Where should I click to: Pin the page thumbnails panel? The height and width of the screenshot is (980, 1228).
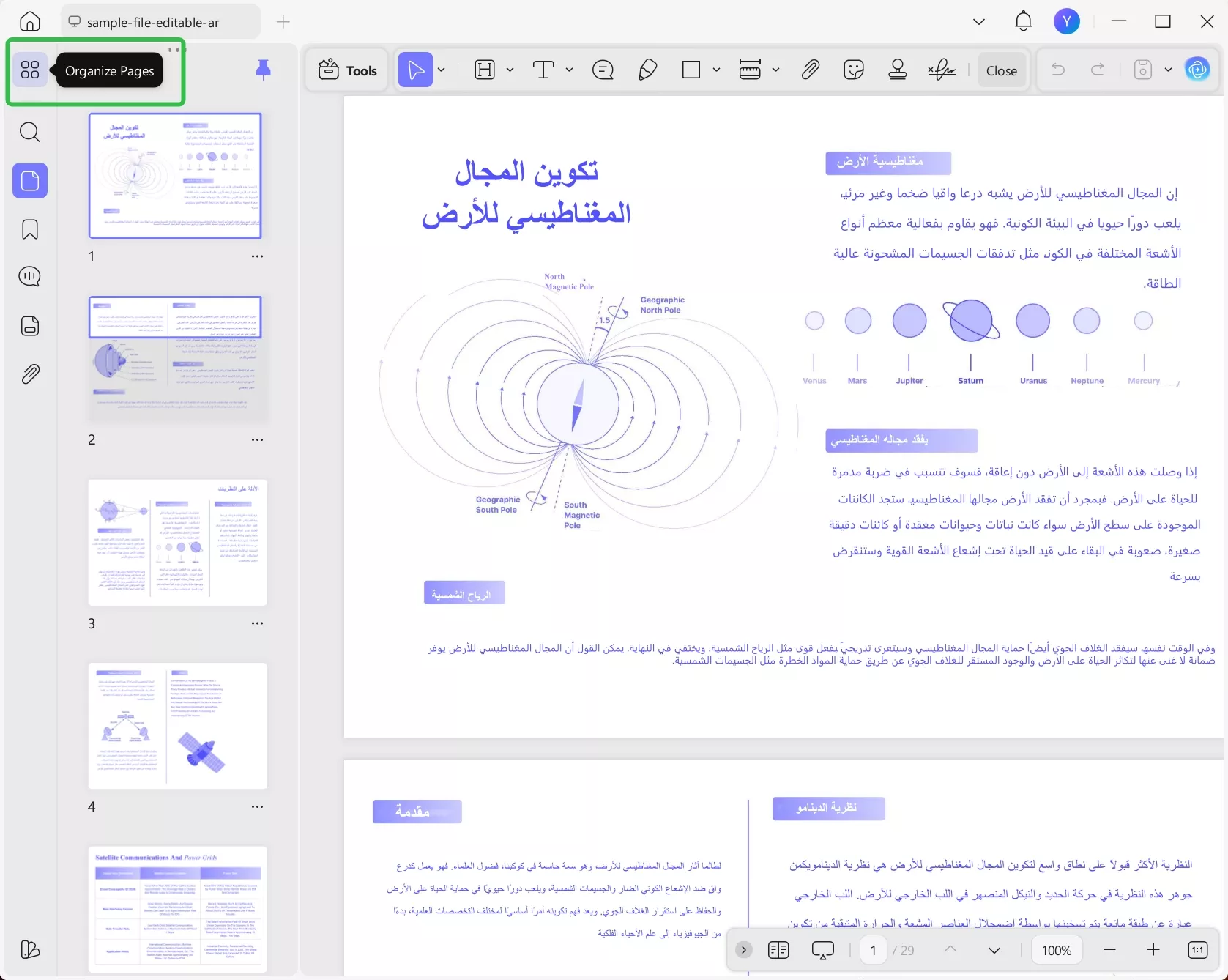pyautogui.click(x=263, y=70)
